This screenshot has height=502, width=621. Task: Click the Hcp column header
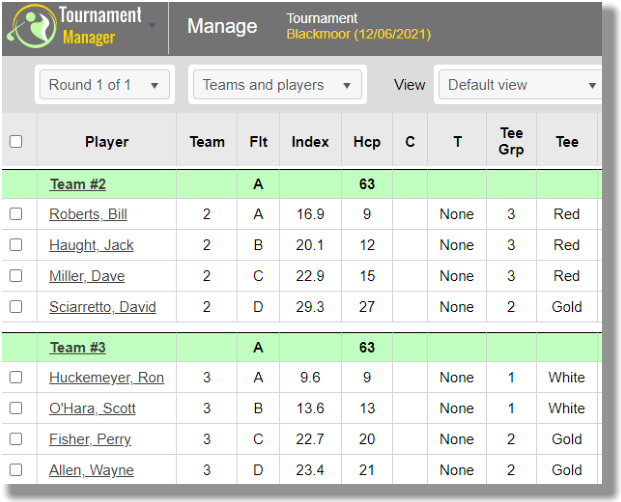point(367,142)
